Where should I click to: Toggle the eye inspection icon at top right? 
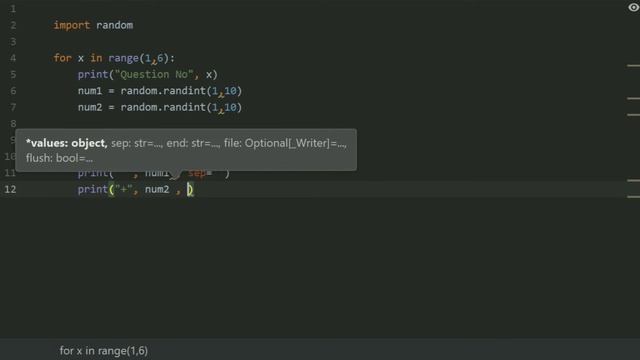[633, 7]
